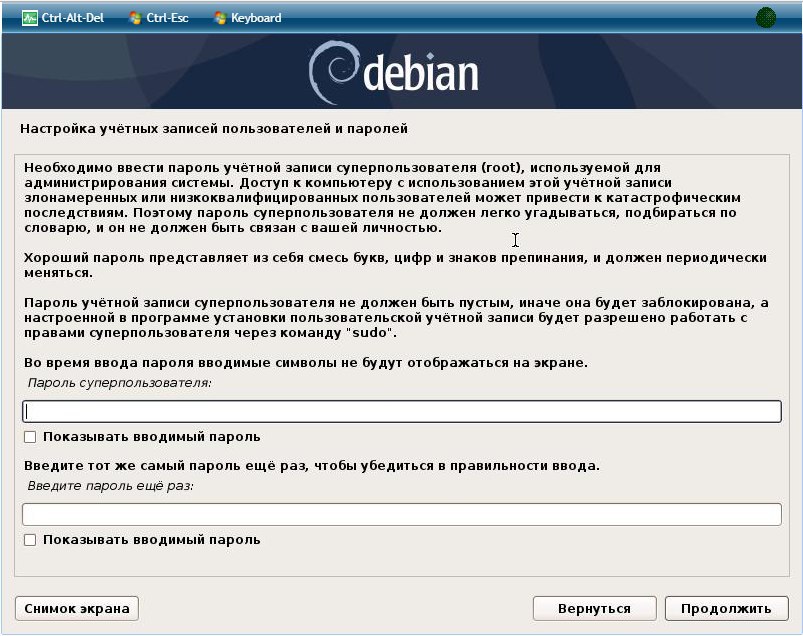Click the line Введите тот же самый пароль
The height and width of the screenshot is (636, 803).
point(311,465)
